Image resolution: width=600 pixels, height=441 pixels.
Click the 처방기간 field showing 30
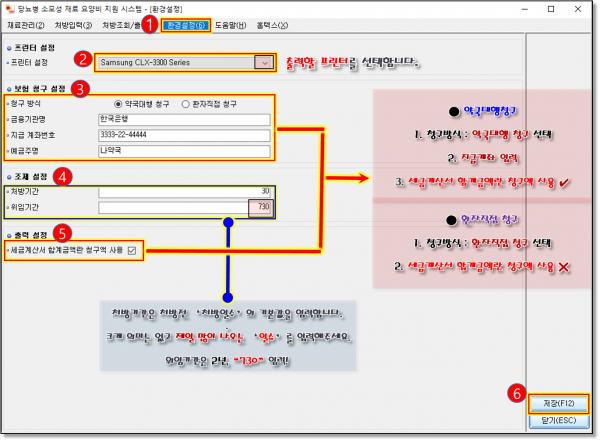tap(184, 190)
